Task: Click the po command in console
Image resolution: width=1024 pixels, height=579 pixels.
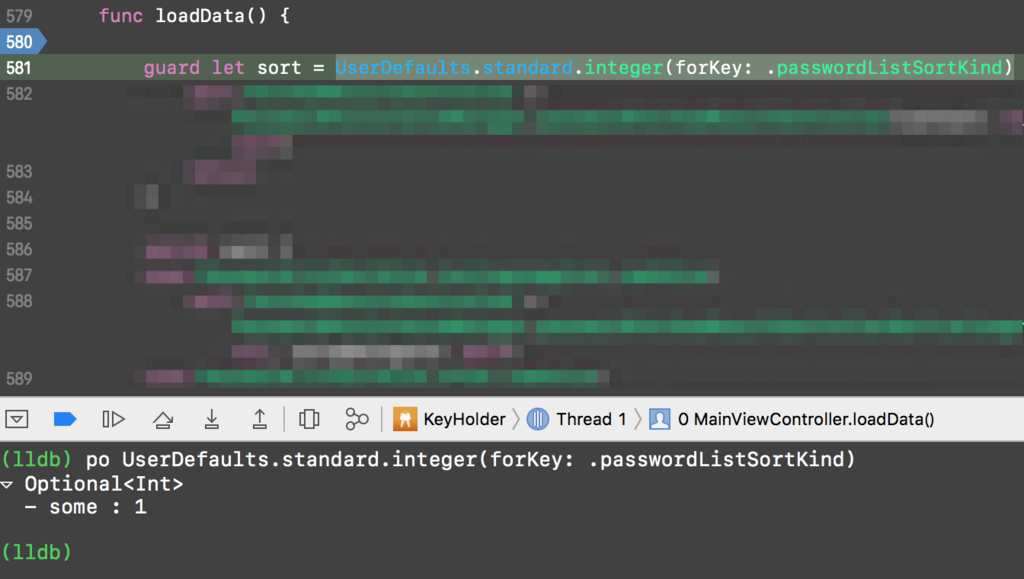Action: coord(470,460)
